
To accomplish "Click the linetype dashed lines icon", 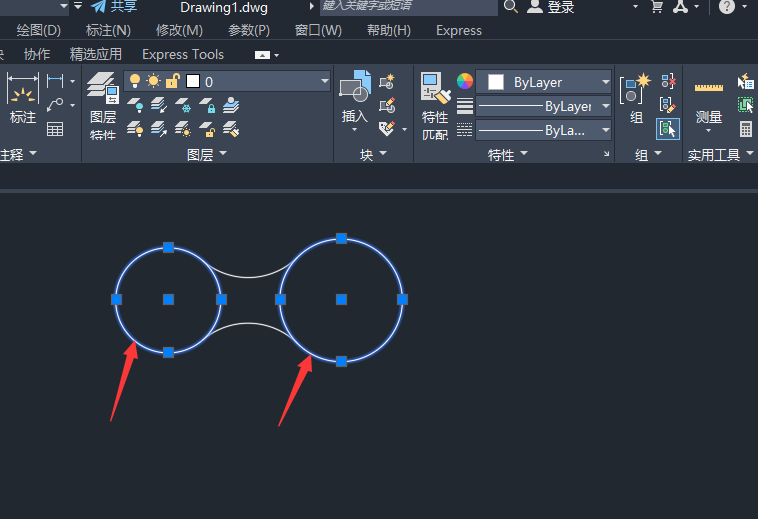I will pos(465,130).
